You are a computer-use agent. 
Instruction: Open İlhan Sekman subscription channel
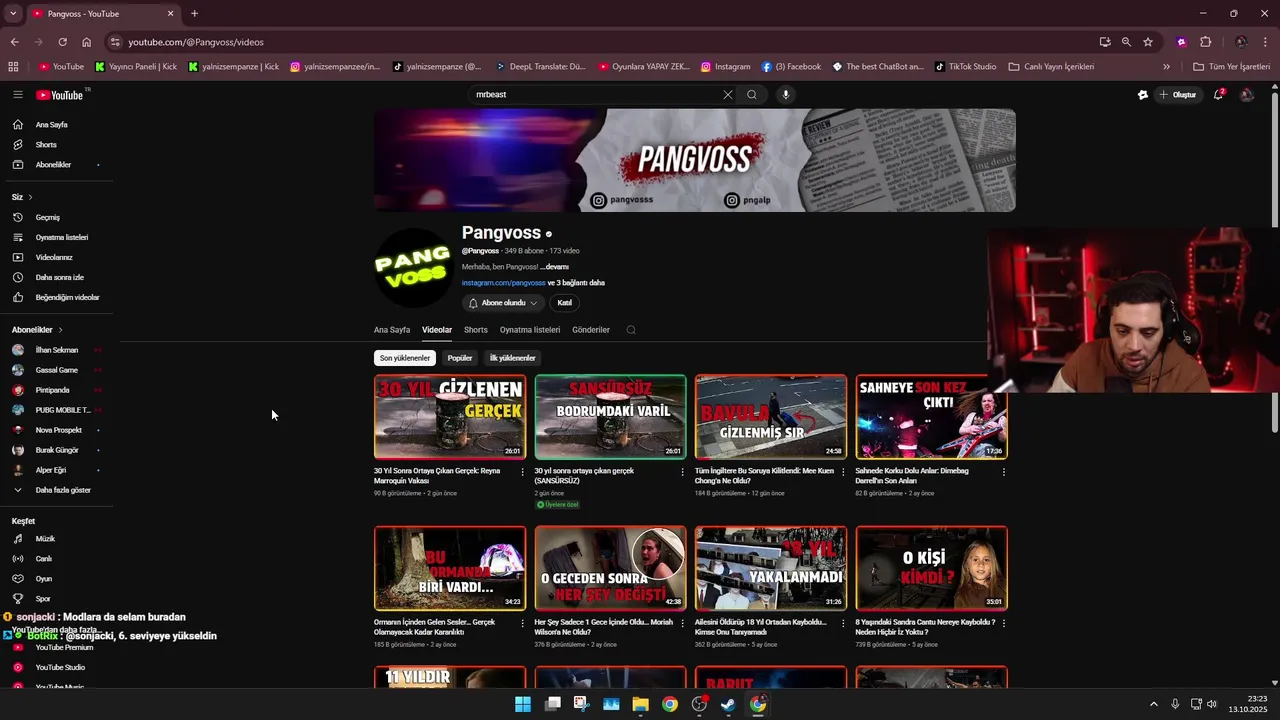pos(56,350)
